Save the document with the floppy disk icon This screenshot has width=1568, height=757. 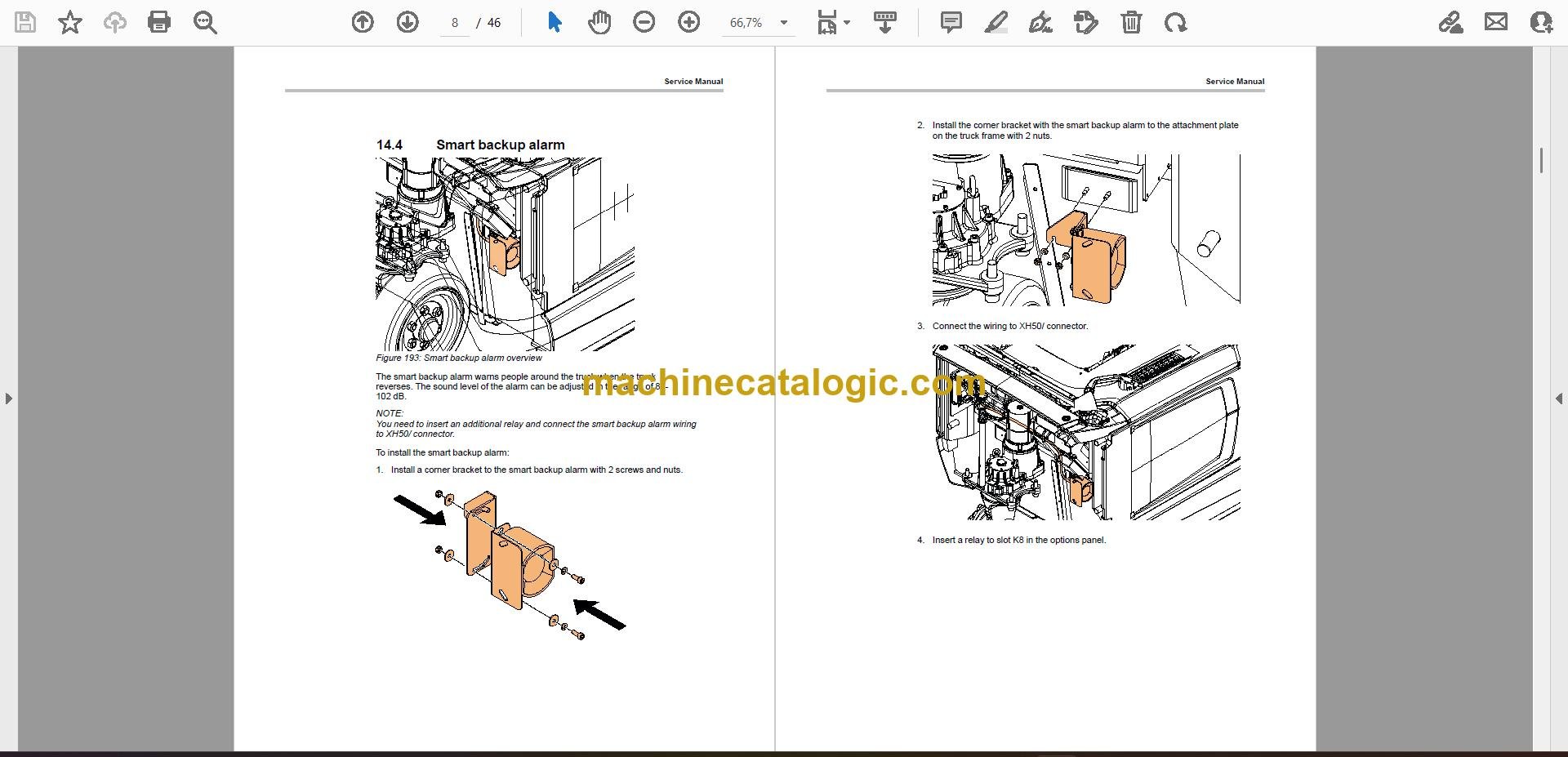click(25, 22)
